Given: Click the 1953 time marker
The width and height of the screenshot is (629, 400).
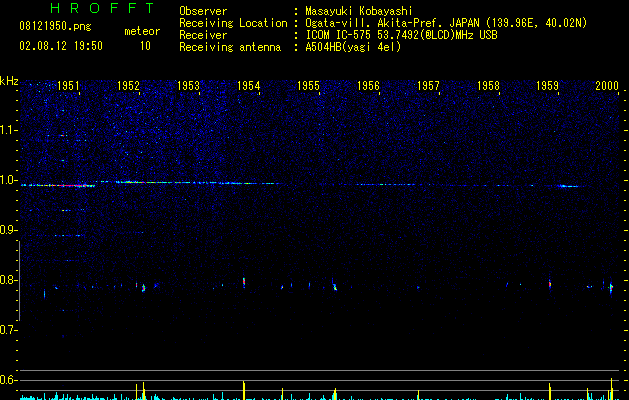Looking at the screenshot, I should 188,86.
